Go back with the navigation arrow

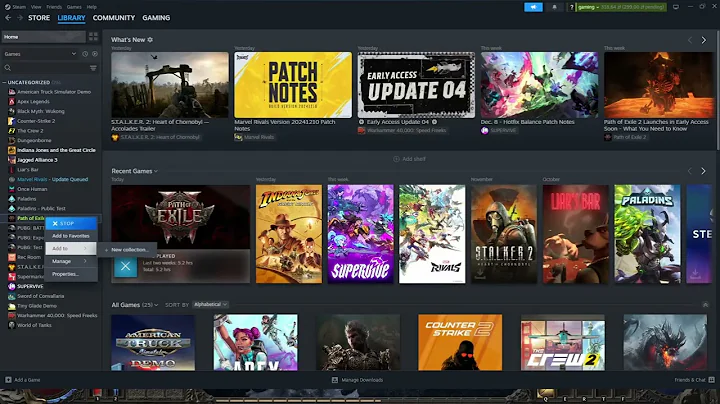click(8, 18)
